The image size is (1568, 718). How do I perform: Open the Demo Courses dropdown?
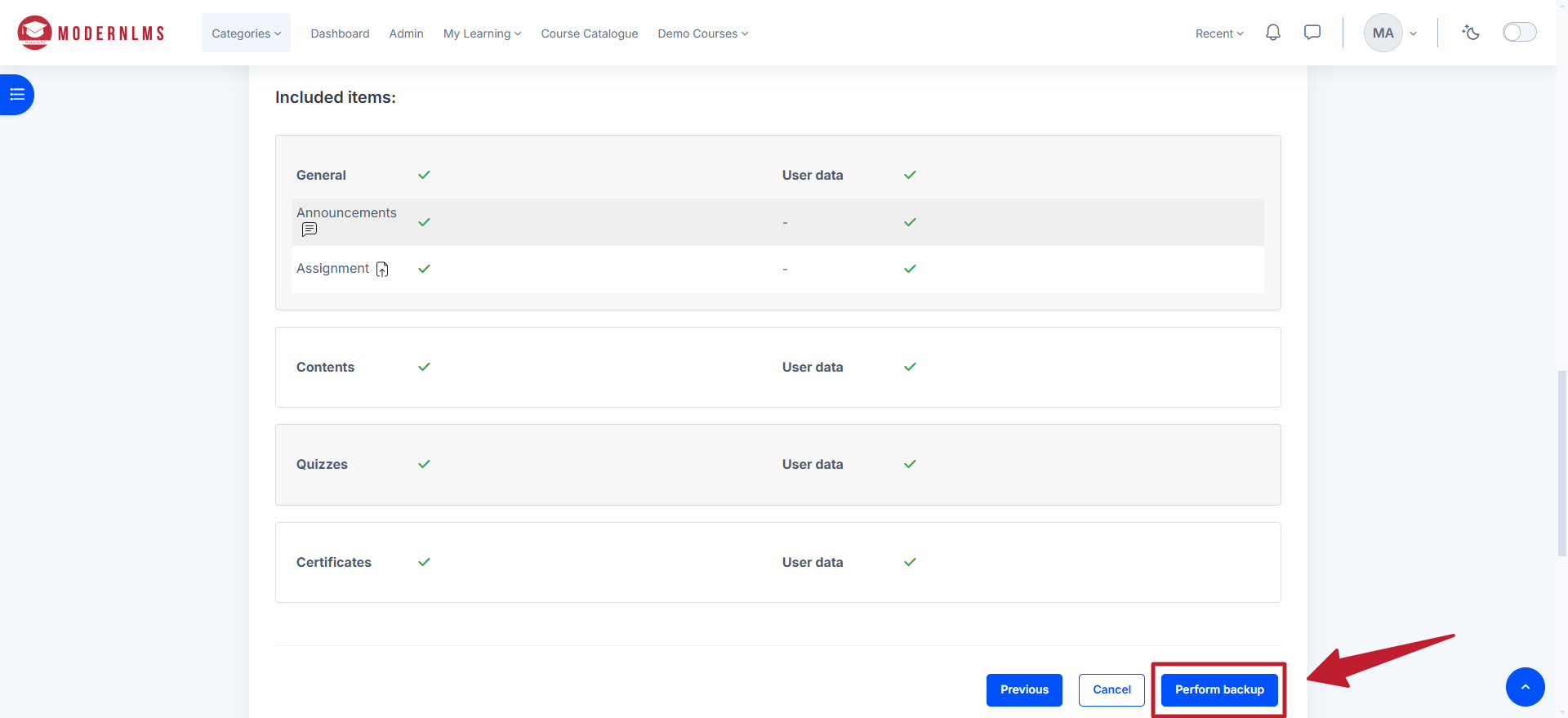coord(703,33)
